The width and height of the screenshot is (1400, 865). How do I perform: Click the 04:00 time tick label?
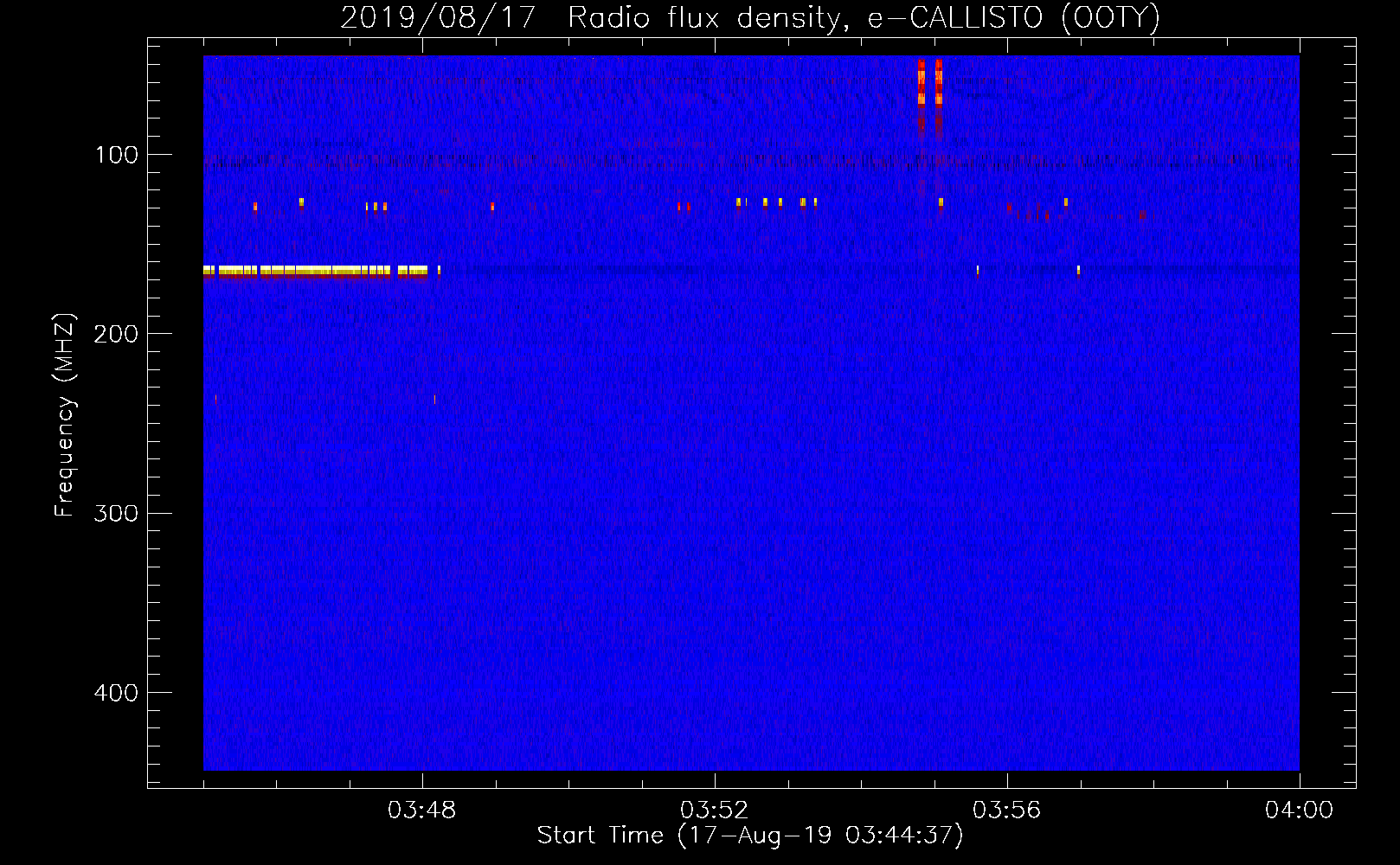tap(1300, 811)
